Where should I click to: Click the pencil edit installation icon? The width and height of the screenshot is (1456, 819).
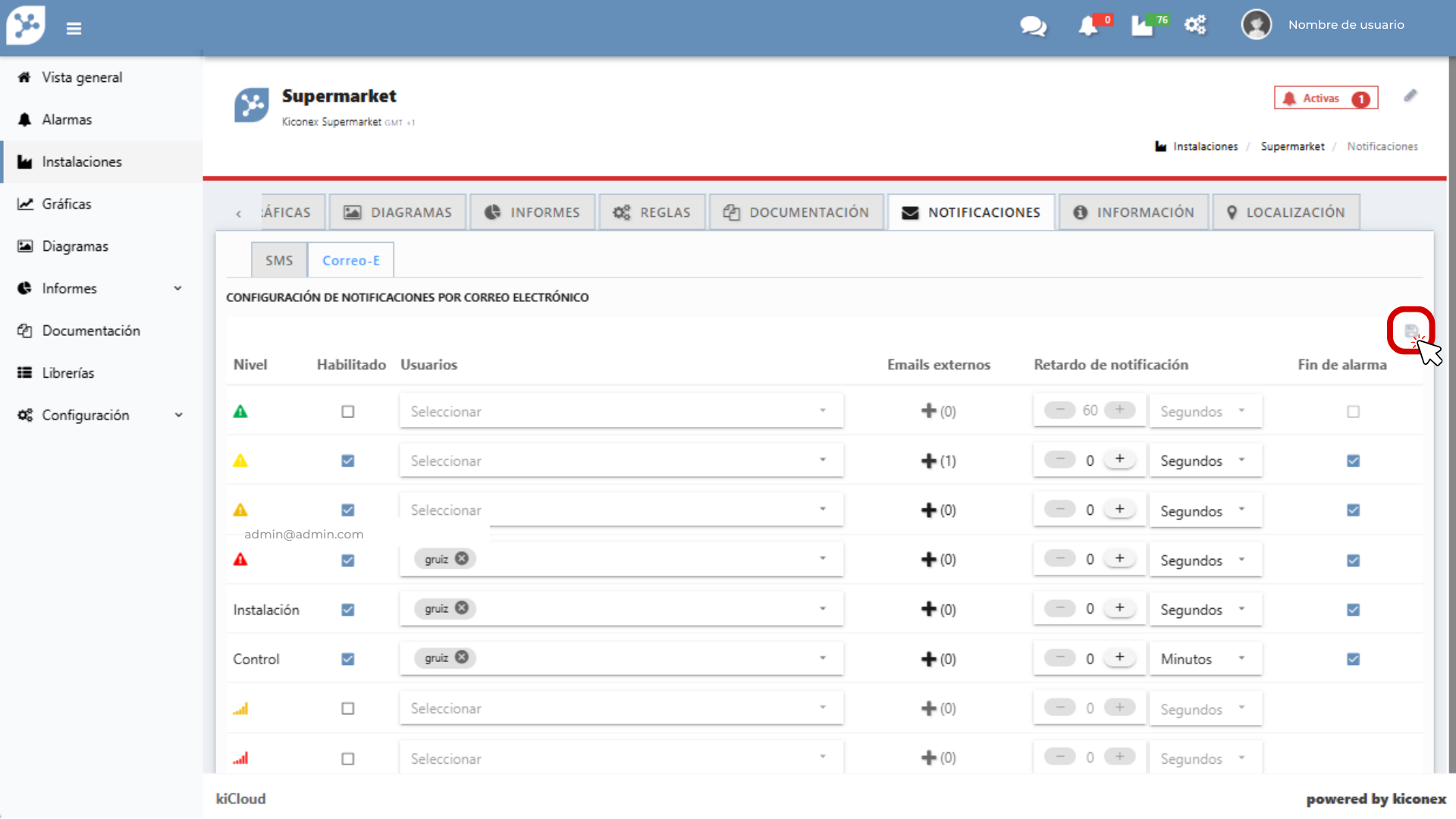tap(1410, 96)
